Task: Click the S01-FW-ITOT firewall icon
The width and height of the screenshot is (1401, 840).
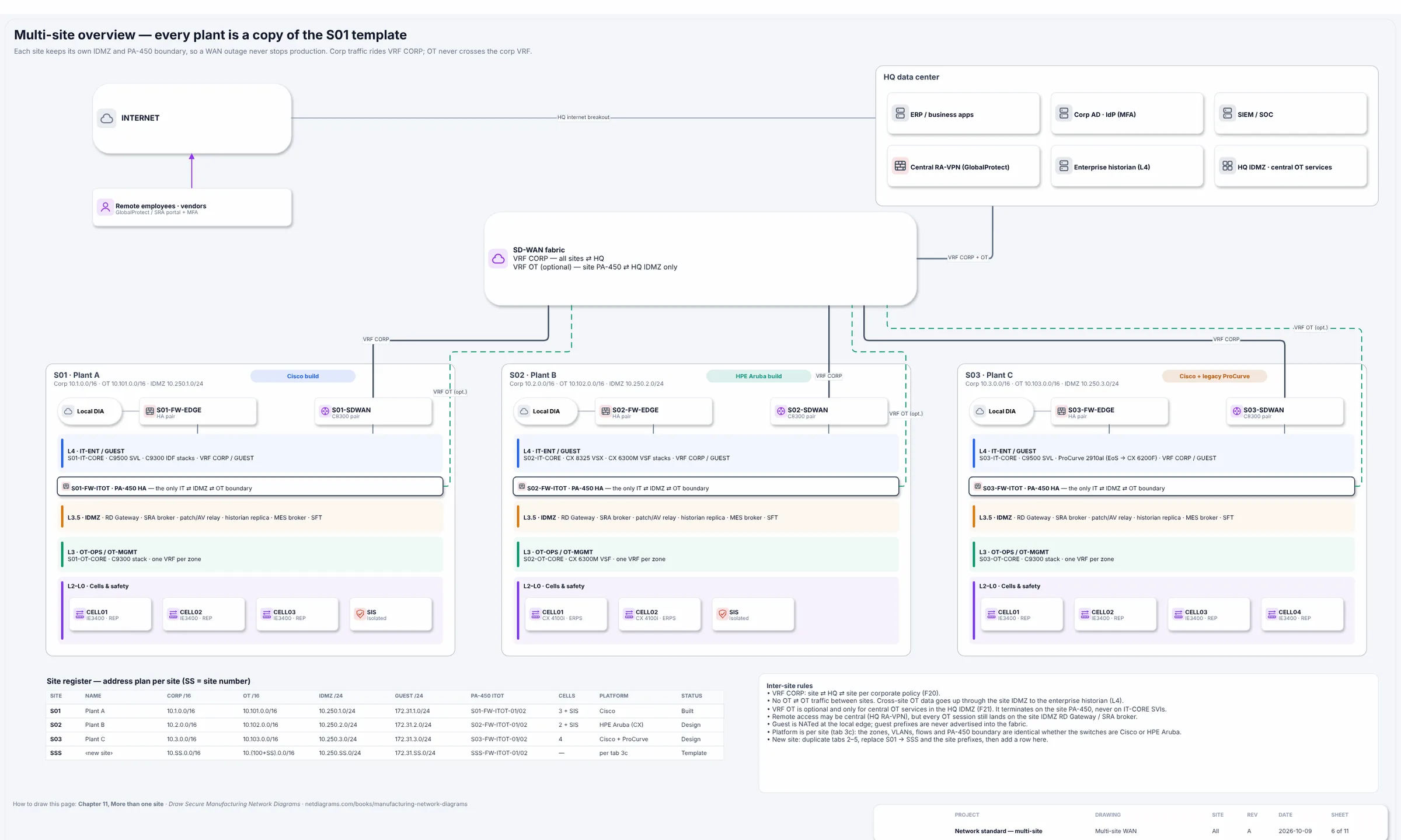Action: point(66,486)
